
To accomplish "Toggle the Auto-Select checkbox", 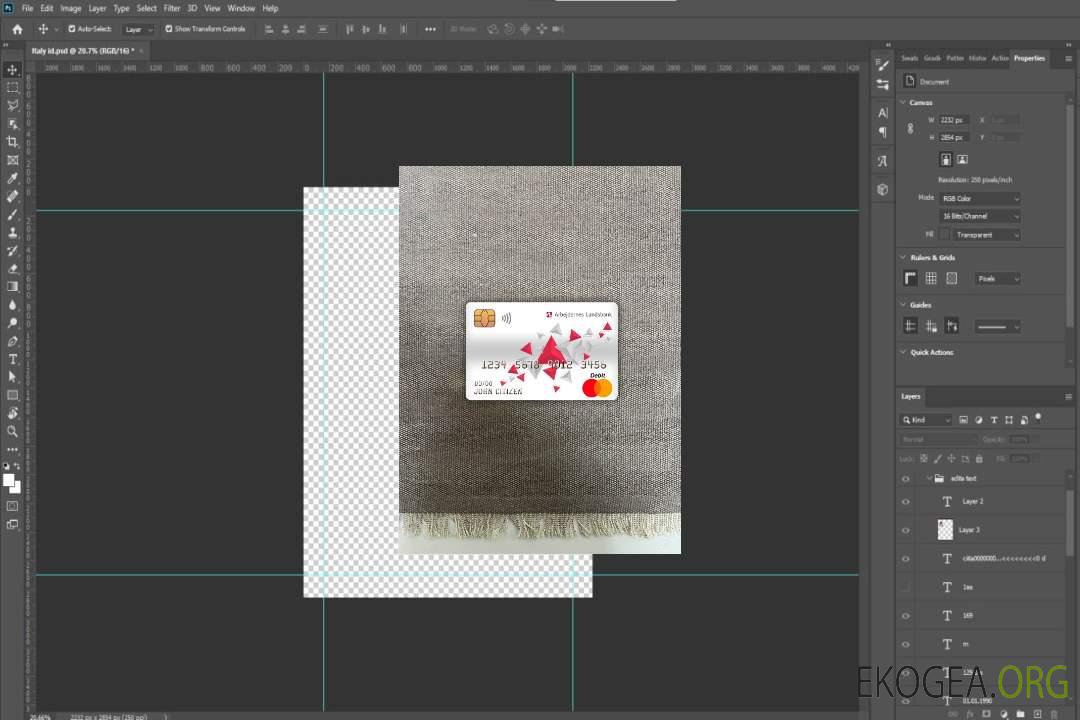I will coord(71,29).
